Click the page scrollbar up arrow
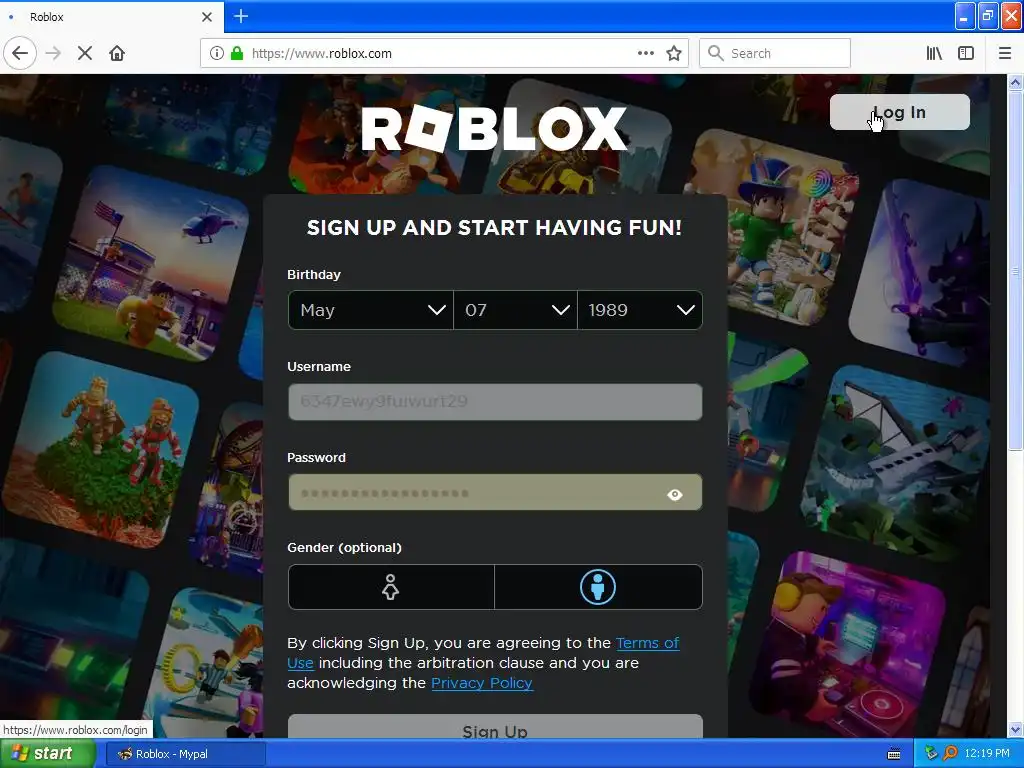Screen dimensions: 1024x768 1016,82
